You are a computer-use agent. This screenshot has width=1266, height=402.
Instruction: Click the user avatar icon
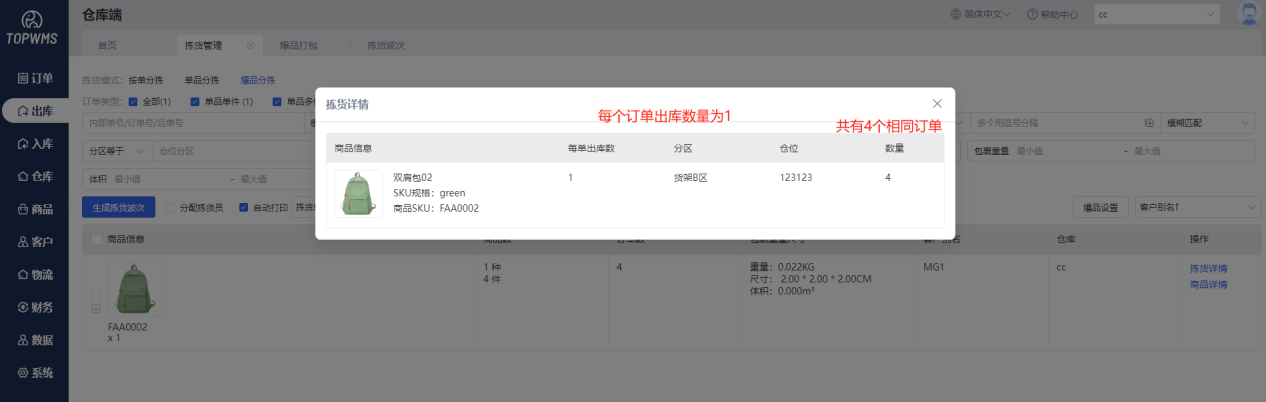1248,14
